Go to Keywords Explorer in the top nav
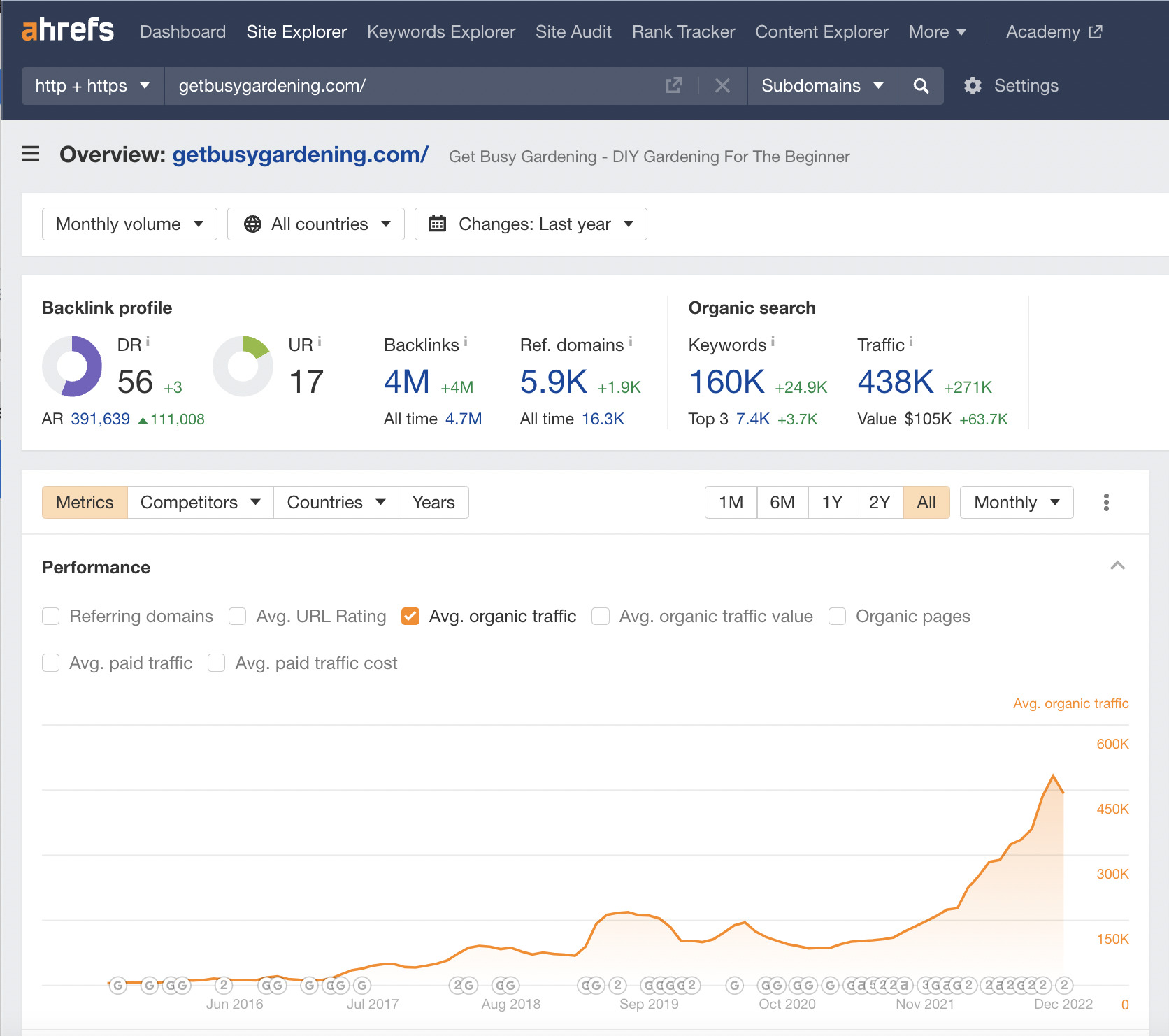This screenshot has width=1169, height=1036. pyautogui.click(x=440, y=32)
